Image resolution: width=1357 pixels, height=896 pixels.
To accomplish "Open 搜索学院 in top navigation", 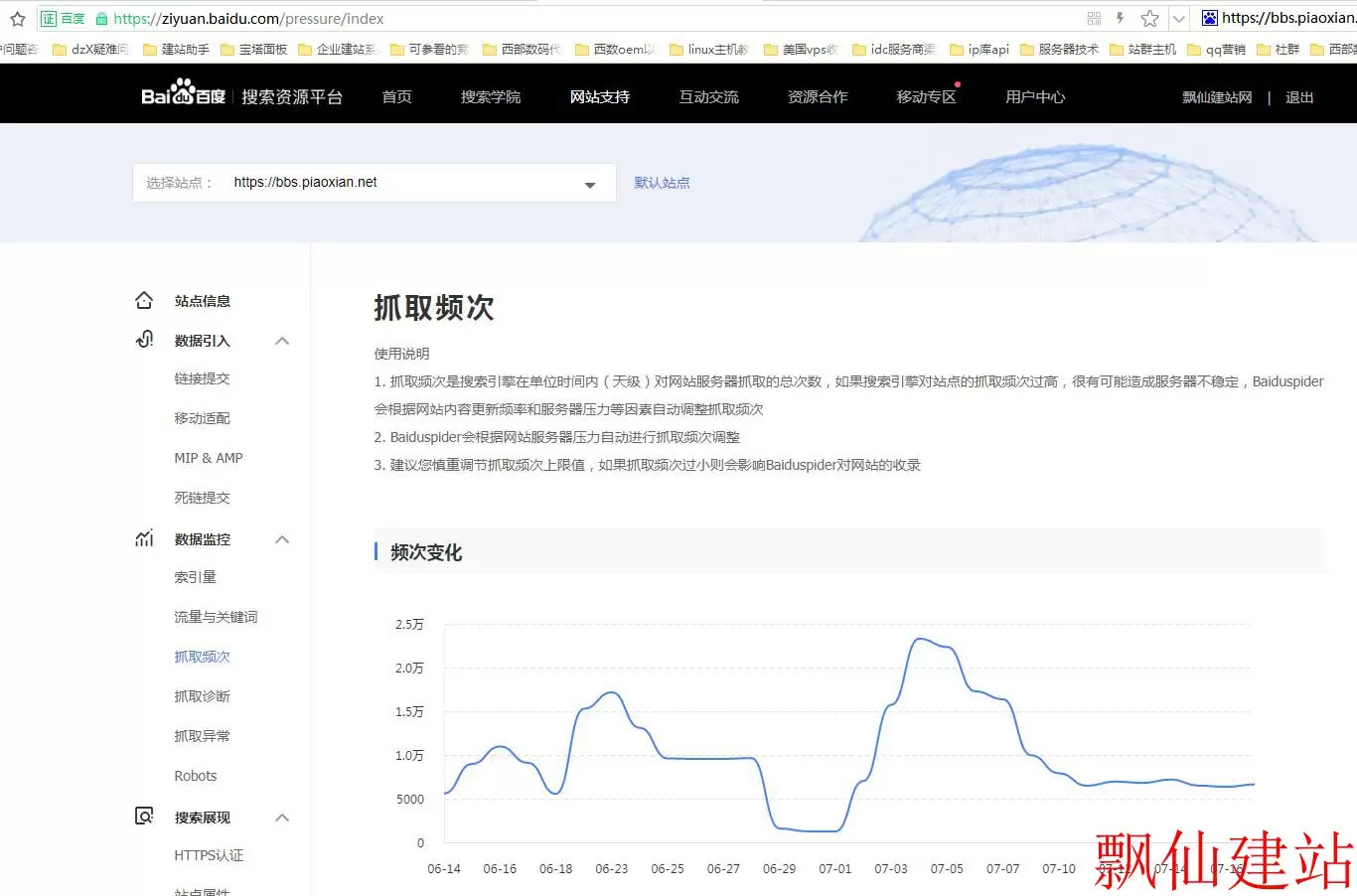I will 490,96.
